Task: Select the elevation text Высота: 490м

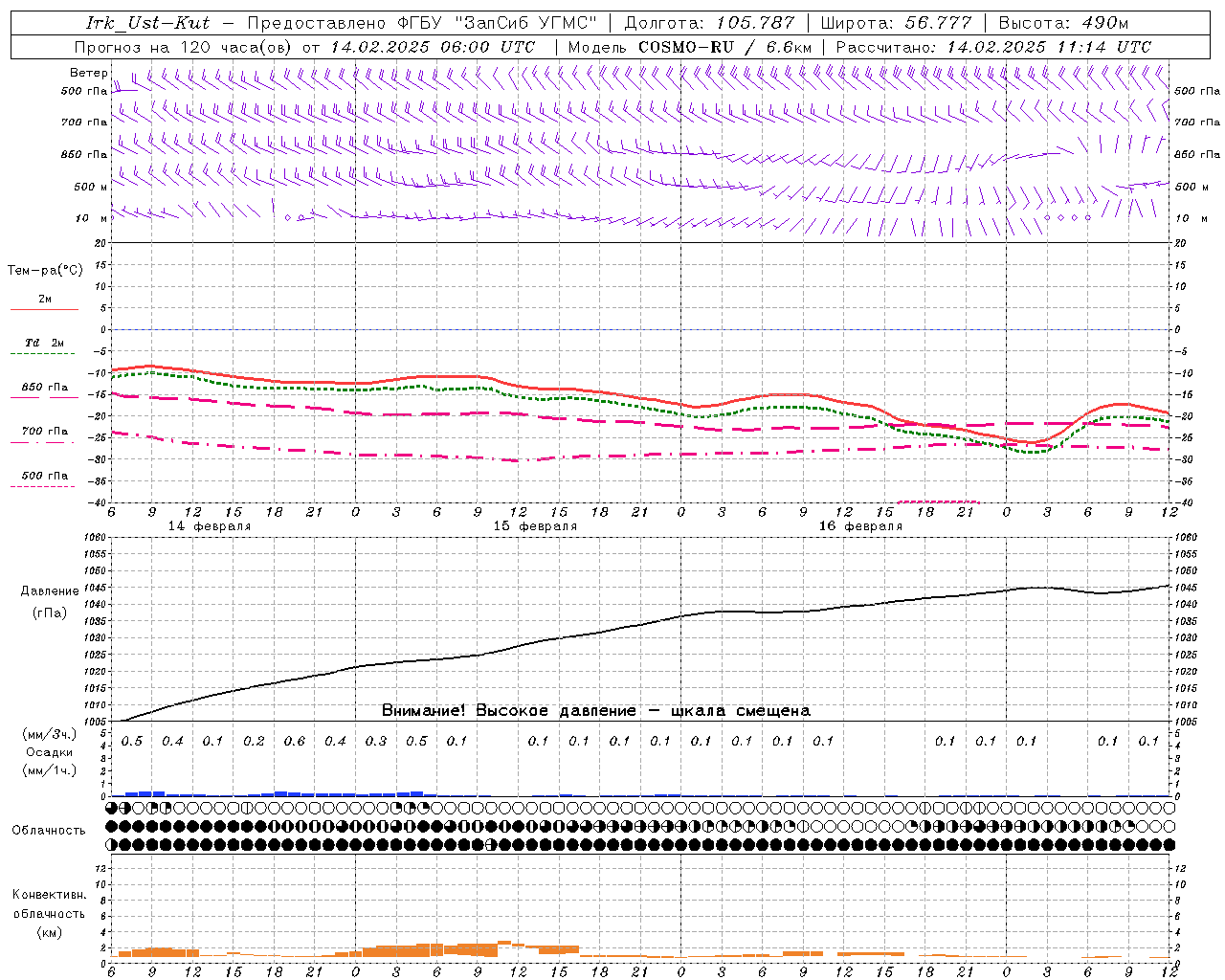Action: 1063,23
